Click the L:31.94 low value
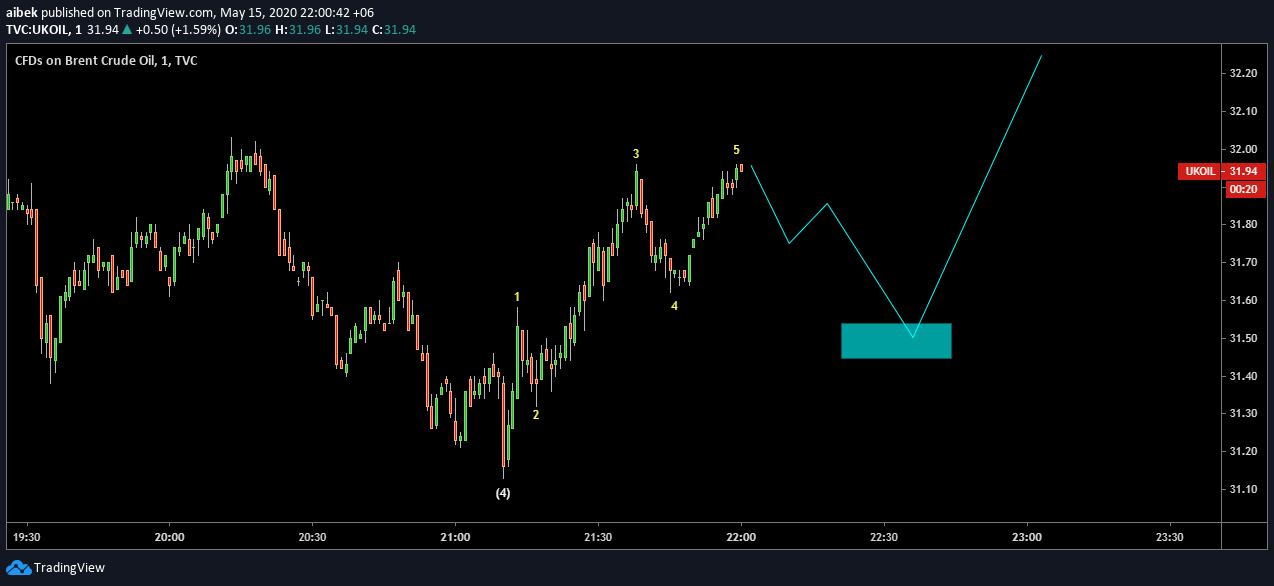Image resolution: width=1274 pixels, height=586 pixels. coord(345,29)
